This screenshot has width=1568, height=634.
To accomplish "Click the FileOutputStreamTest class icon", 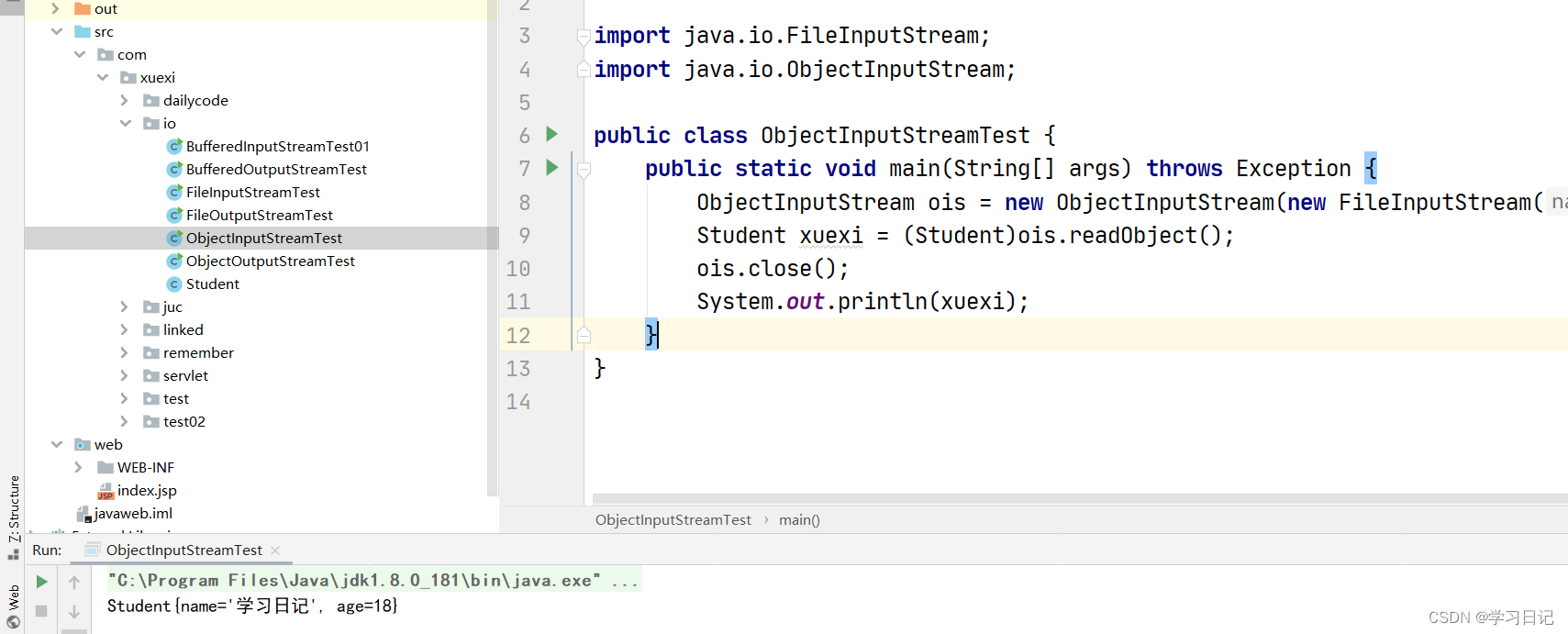I will 174,215.
